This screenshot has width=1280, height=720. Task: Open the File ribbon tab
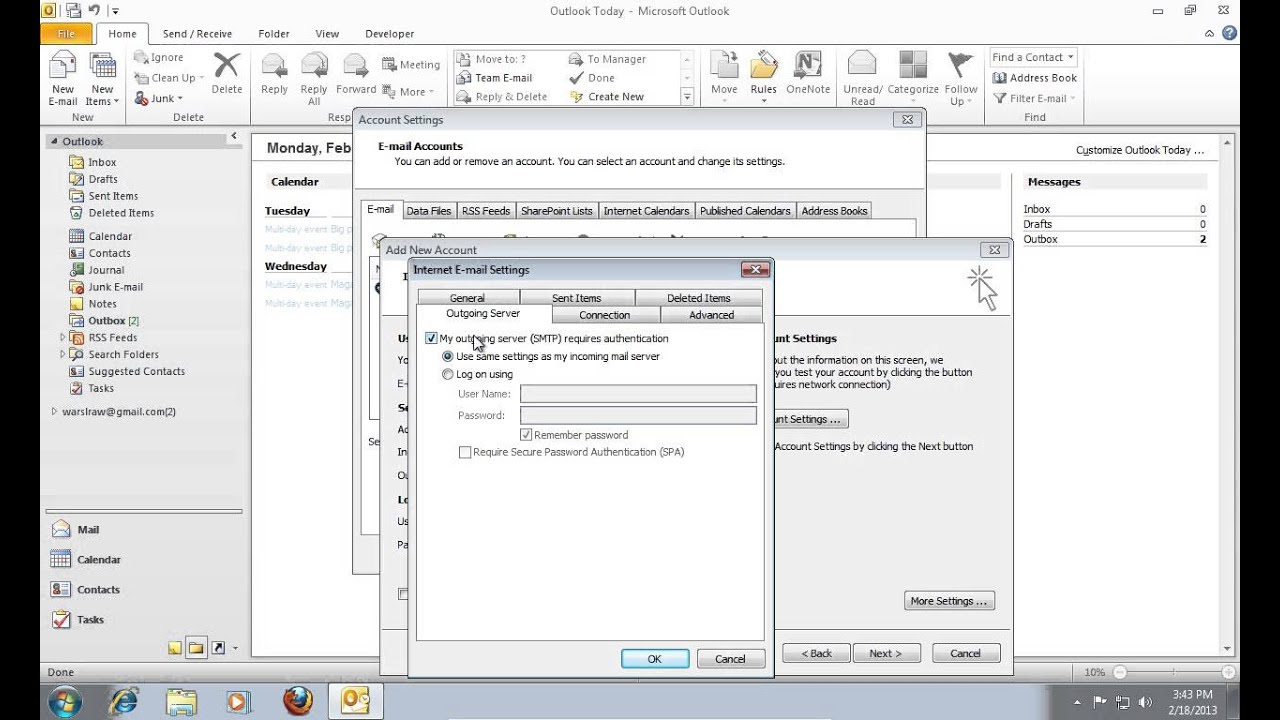click(x=67, y=33)
